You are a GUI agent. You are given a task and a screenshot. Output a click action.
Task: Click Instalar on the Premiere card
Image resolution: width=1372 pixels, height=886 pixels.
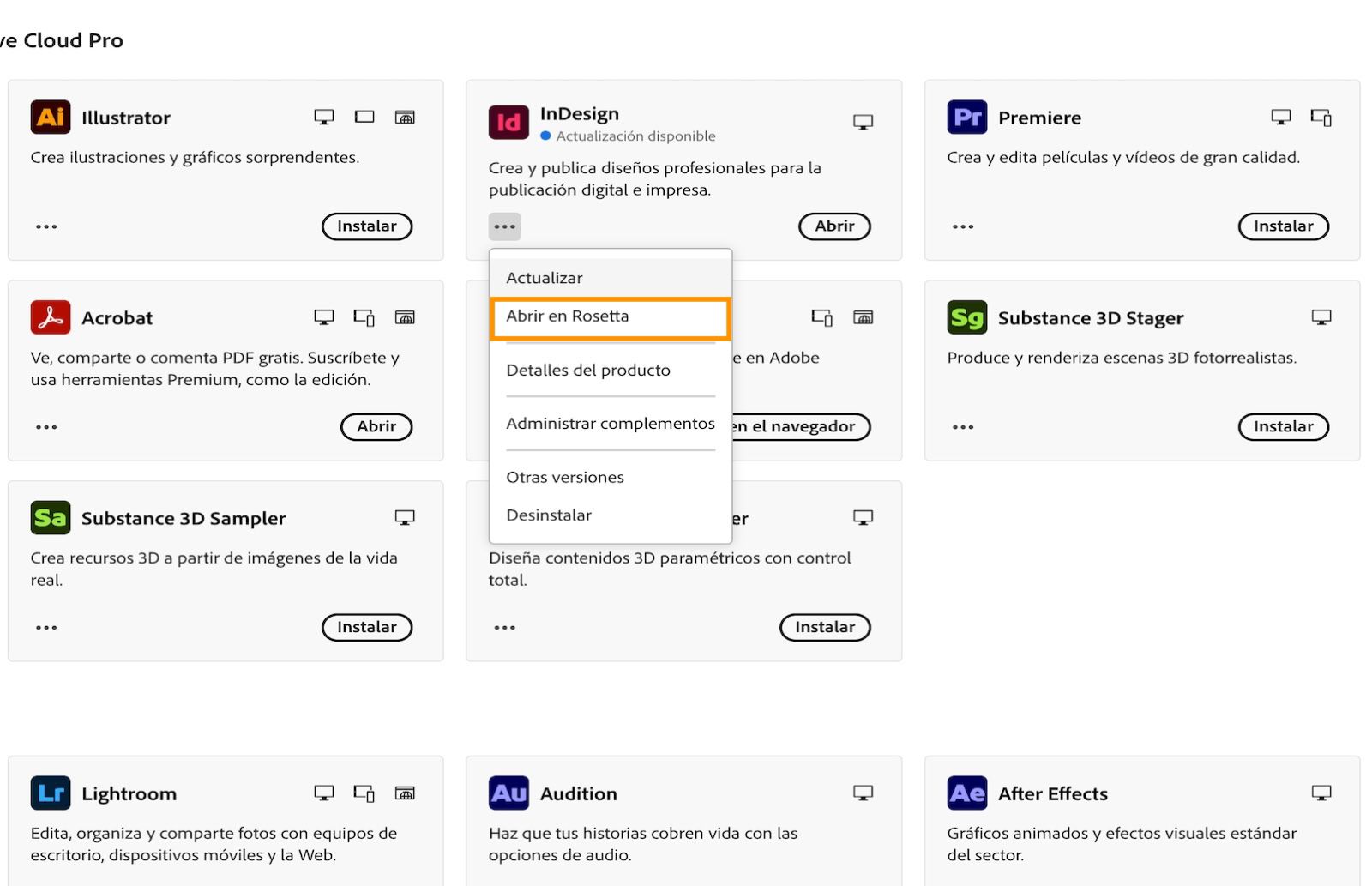pos(1284,226)
